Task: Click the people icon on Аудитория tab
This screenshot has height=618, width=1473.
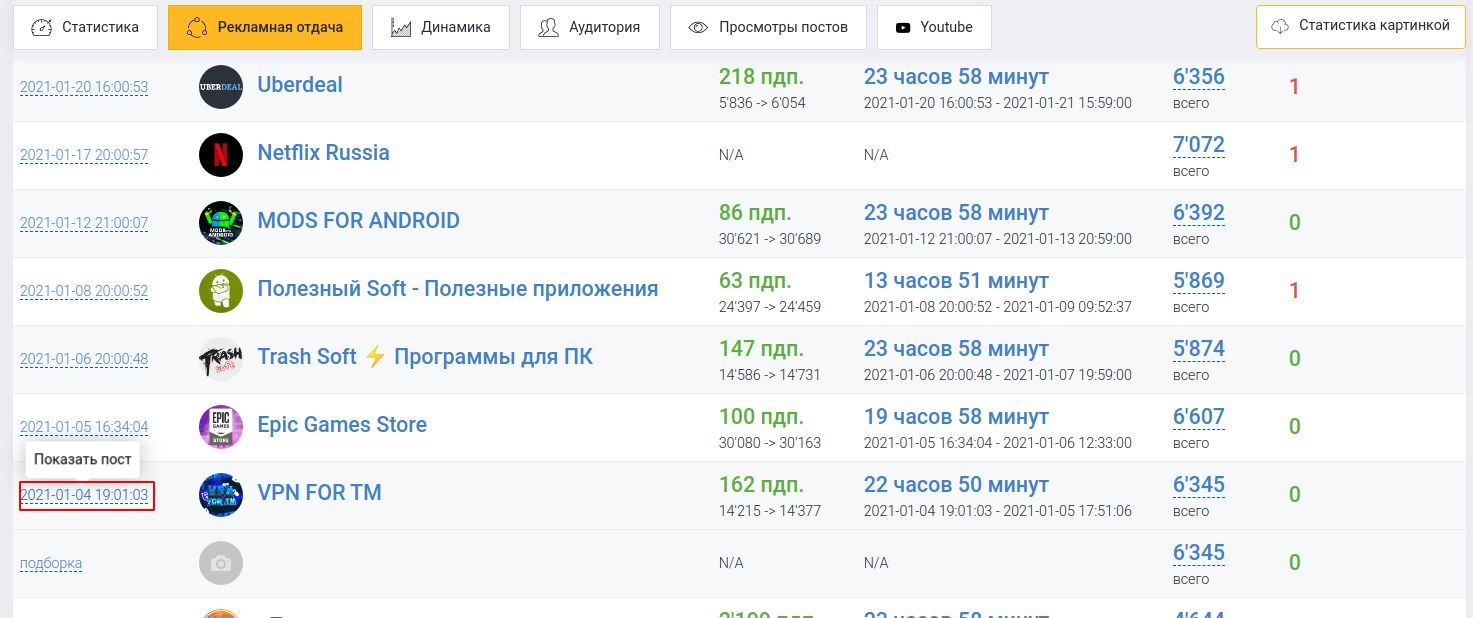Action: (x=548, y=27)
